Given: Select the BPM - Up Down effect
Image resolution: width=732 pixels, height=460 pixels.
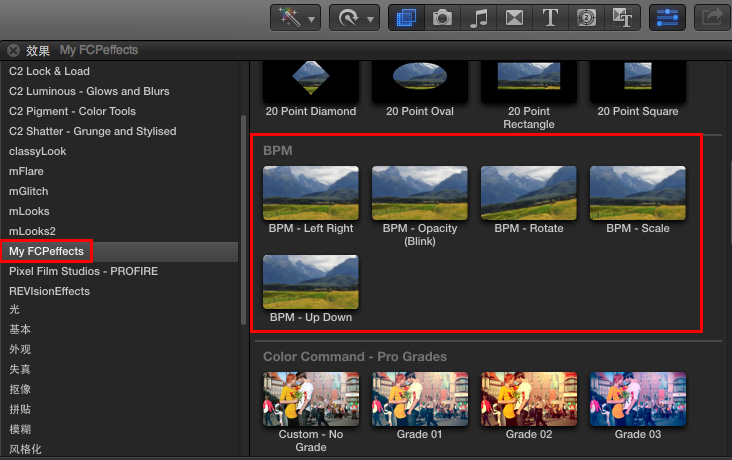Looking at the screenshot, I should 311,282.
